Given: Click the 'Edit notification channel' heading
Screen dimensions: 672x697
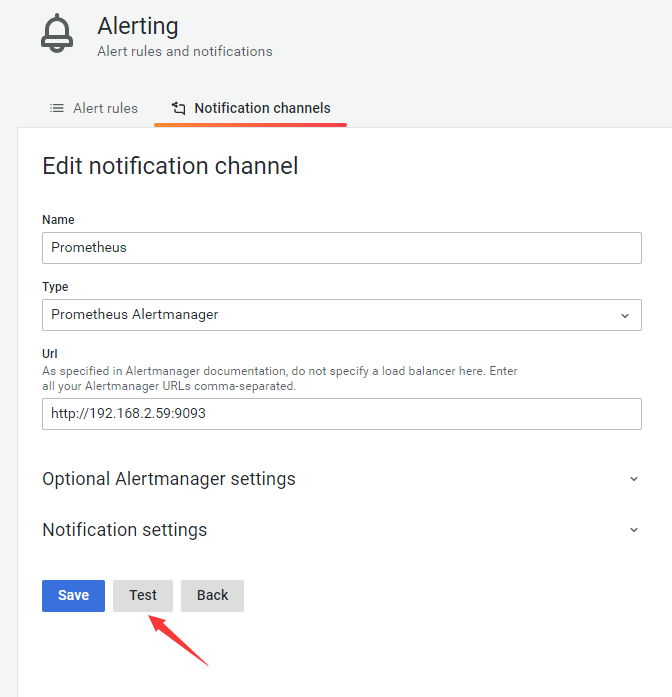Looking at the screenshot, I should 170,166.
